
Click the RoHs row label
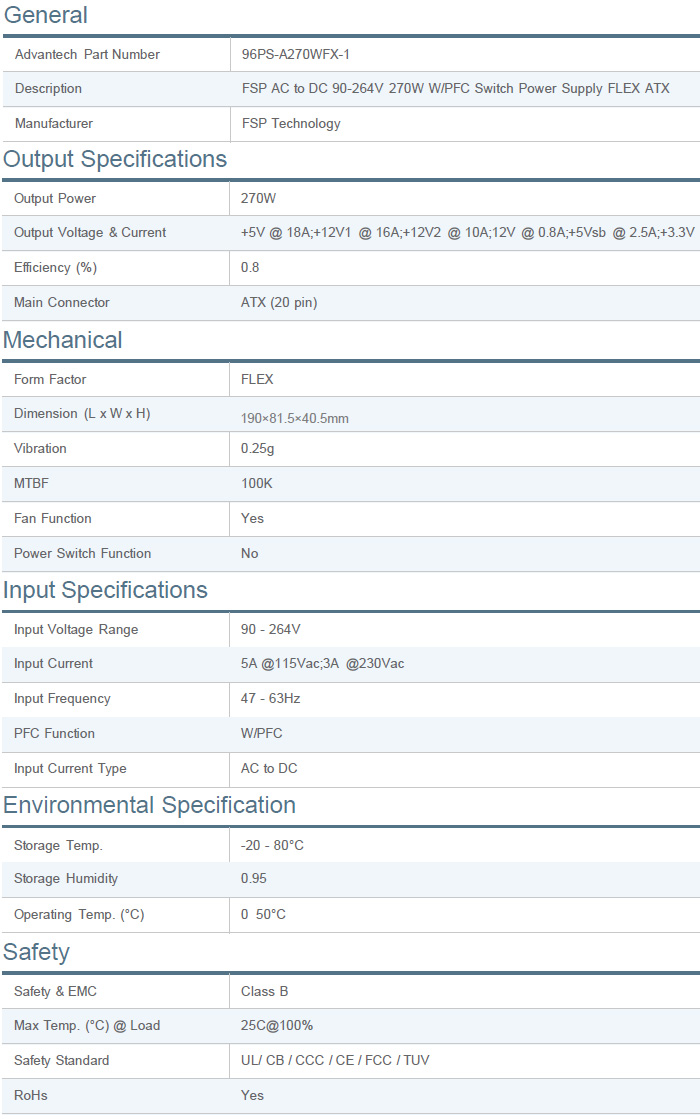point(31,1096)
